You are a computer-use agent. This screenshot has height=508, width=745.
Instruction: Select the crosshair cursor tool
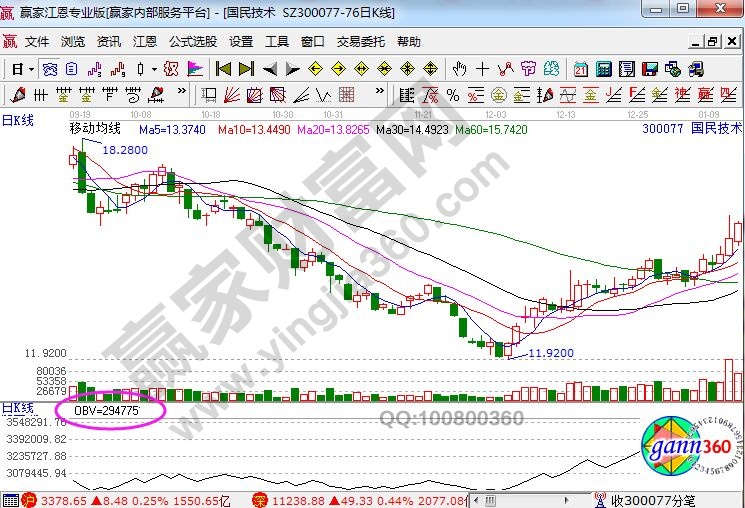click(x=483, y=69)
